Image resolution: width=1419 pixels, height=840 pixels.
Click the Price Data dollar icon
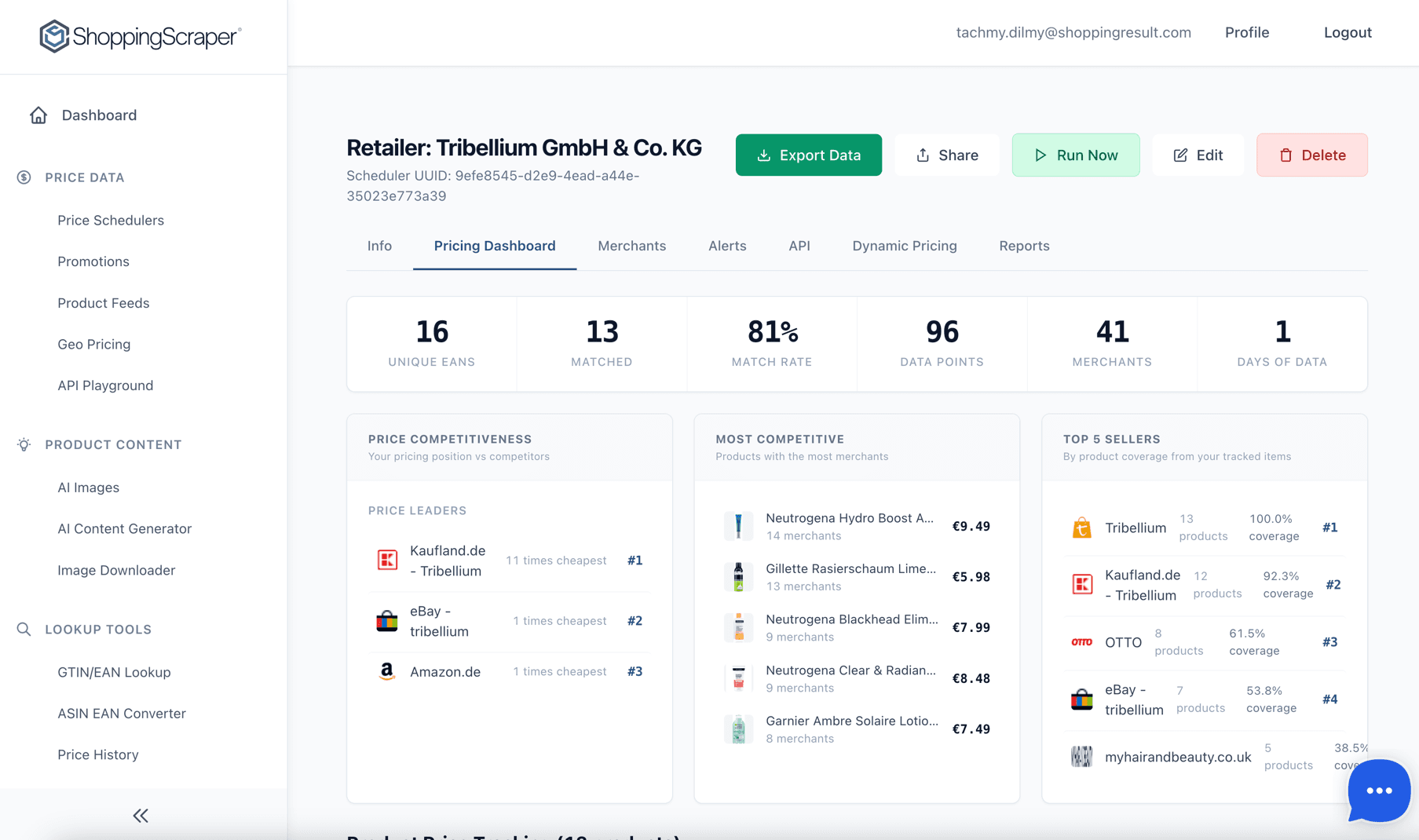(x=24, y=177)
